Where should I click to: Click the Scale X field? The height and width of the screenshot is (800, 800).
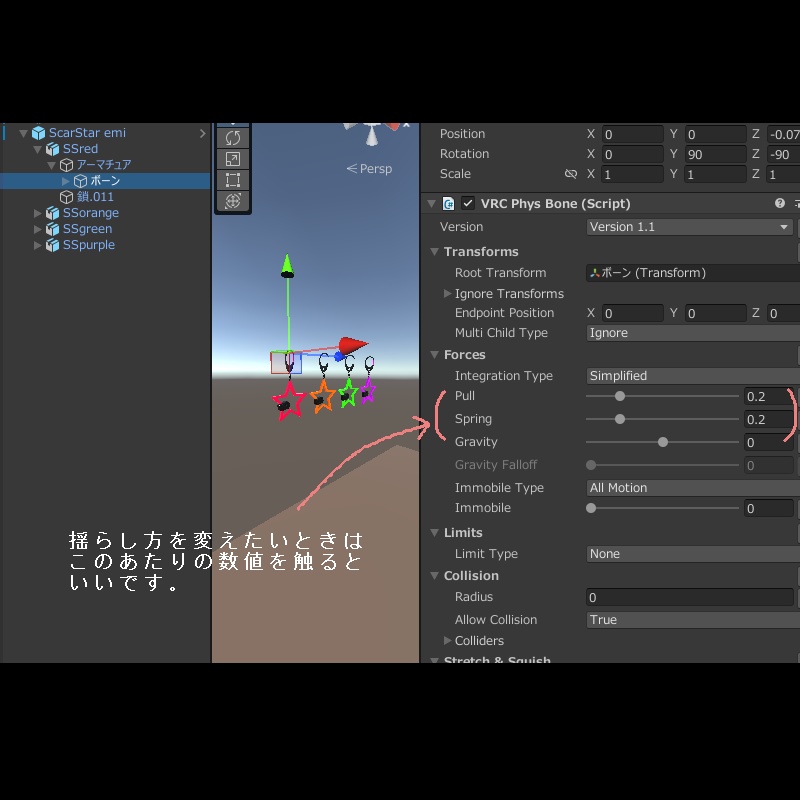(x=633, y=174)
